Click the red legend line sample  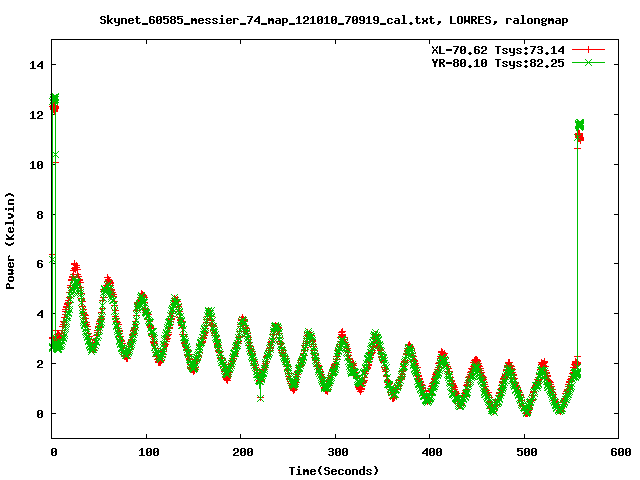click(x=588, y=50)
